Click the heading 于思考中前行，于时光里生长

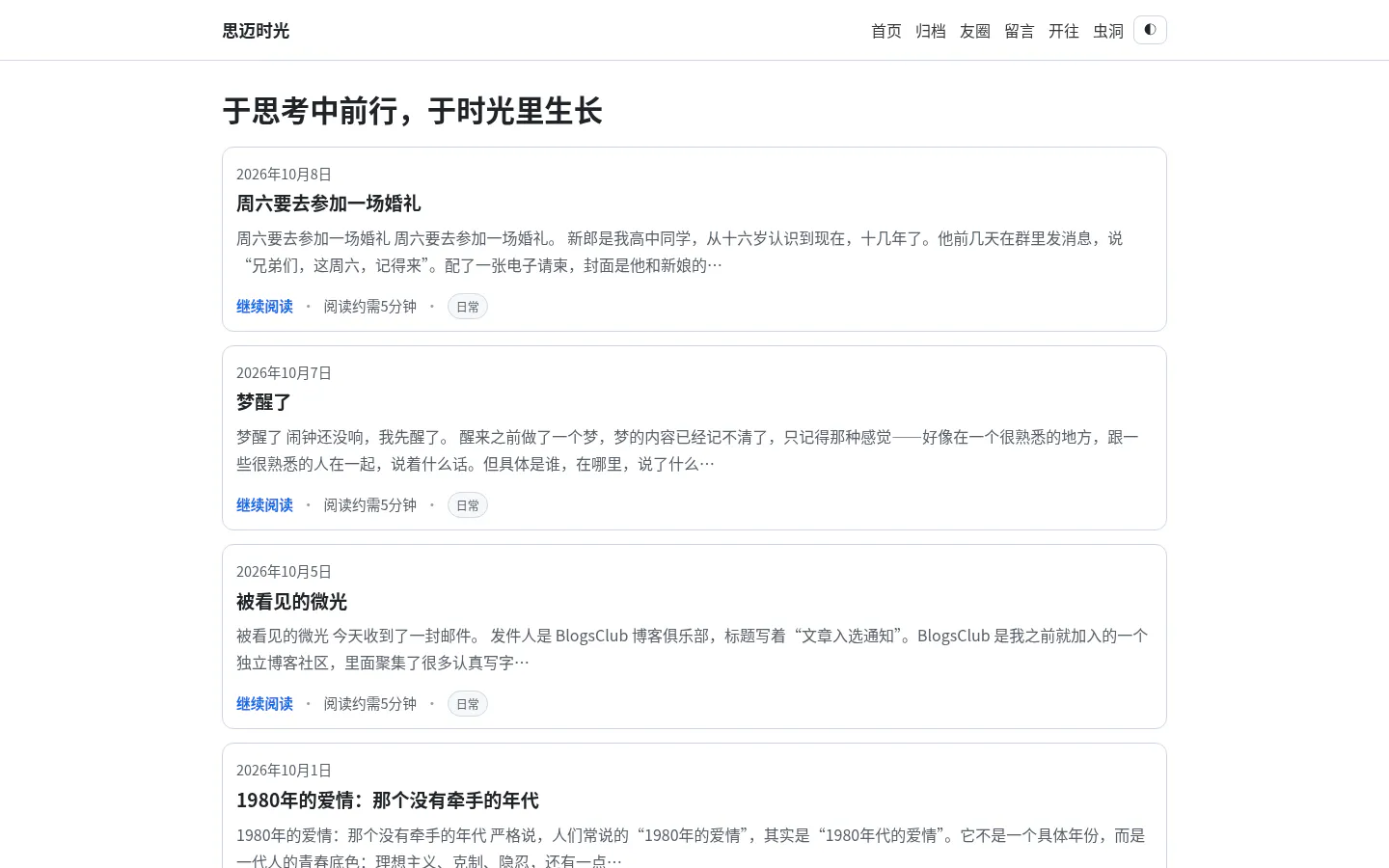[x=413, y=111]
